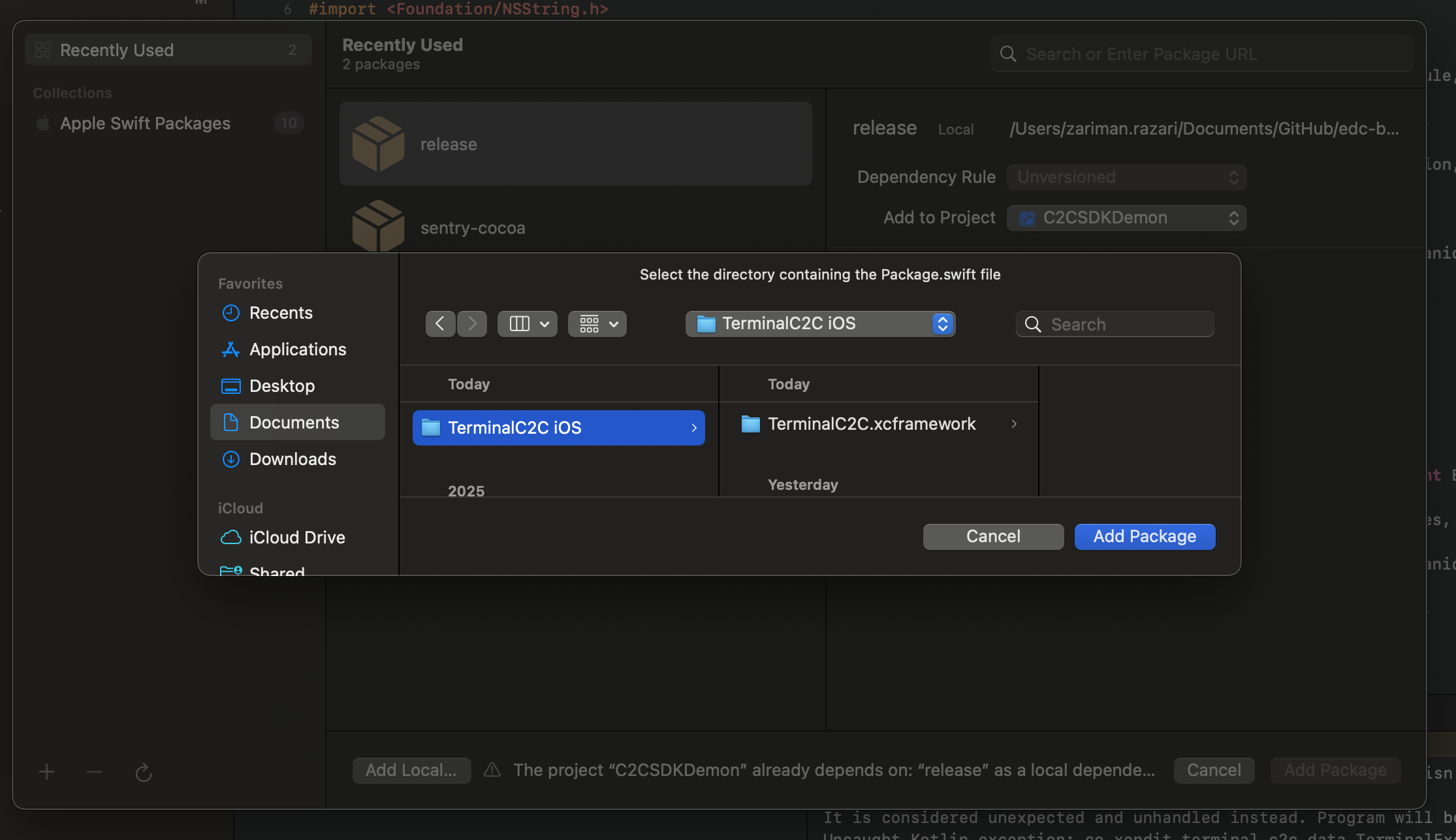Select the column view layout icon
The width and height of the screenshot is (1456, 840).
click(519, 323)
